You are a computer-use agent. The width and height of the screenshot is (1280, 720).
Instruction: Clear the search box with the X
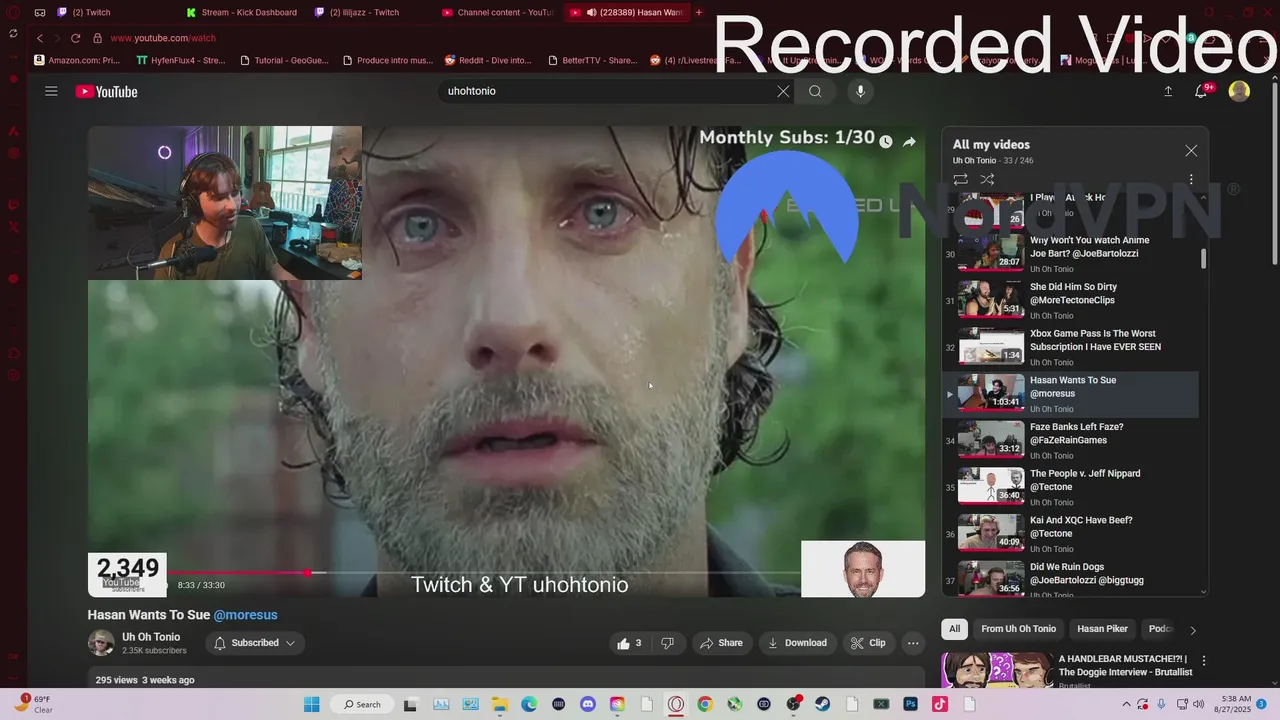(x=783, y=91)
